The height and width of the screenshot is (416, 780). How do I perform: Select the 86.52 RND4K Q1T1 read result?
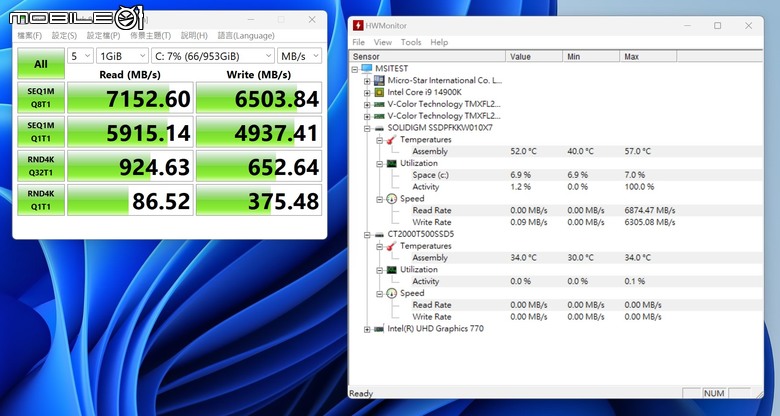click(x=130, y=201)
